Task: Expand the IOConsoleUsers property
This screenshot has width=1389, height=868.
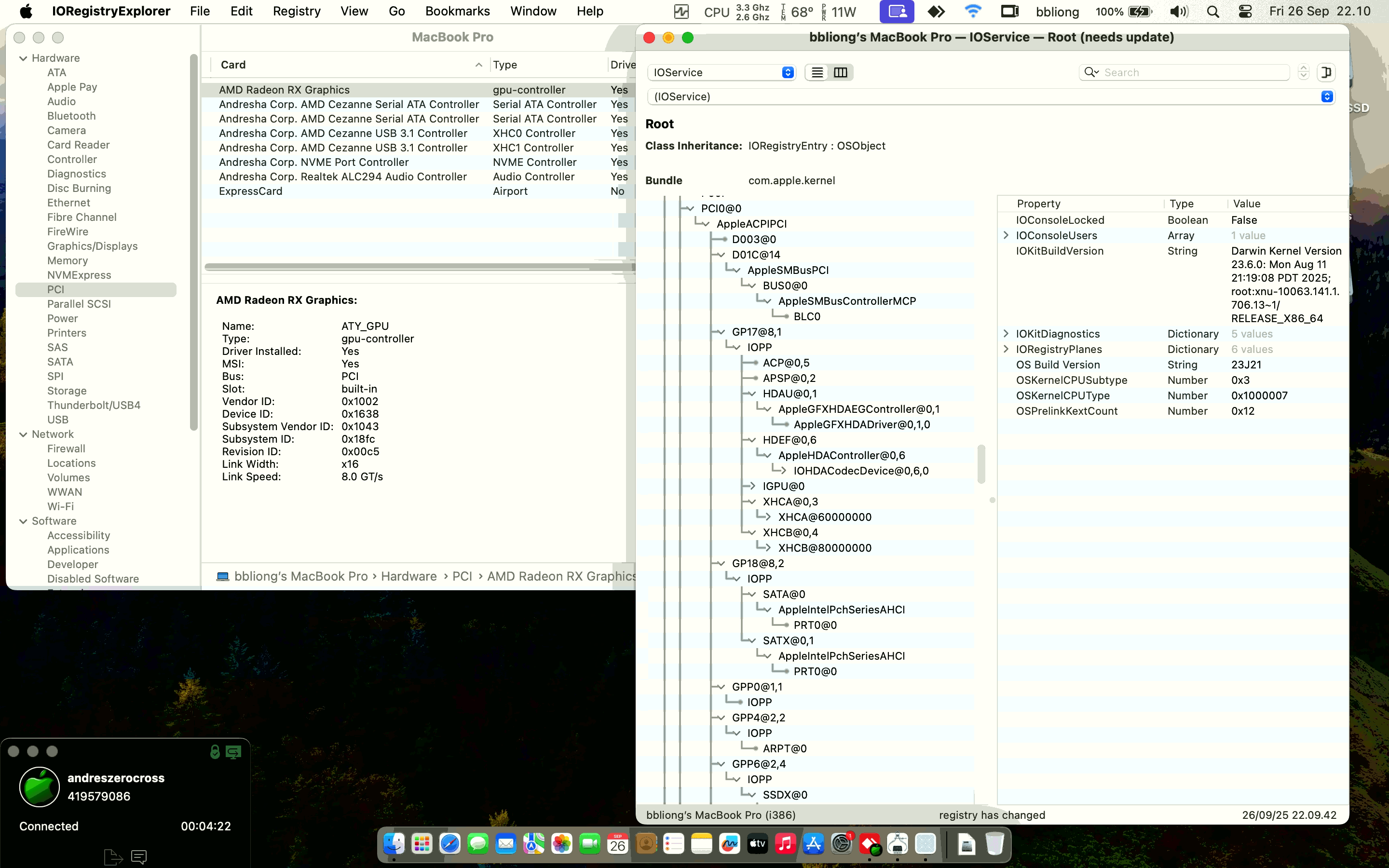Action: [1006, 235]
